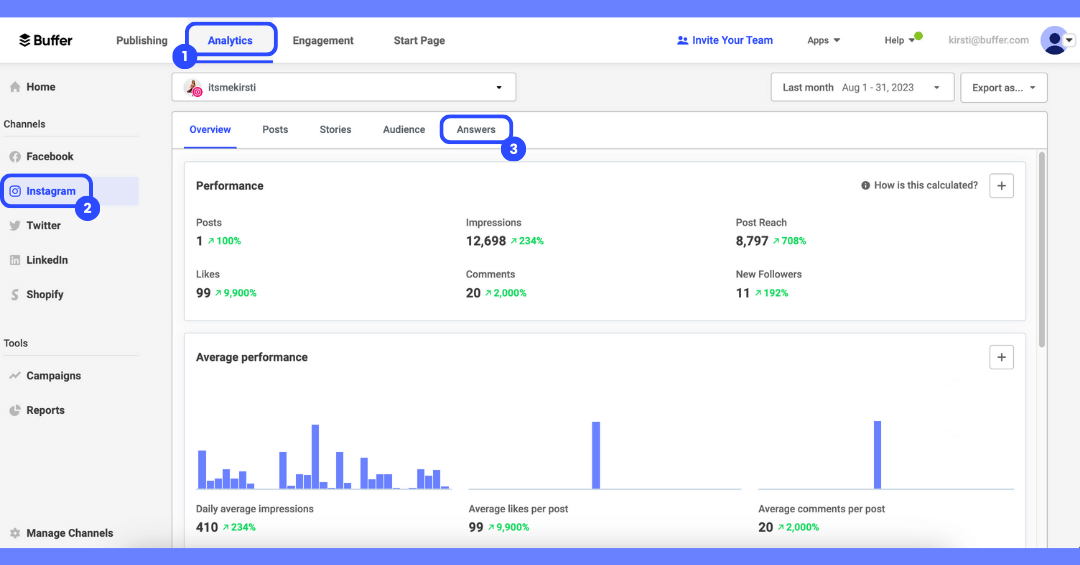Open the Help dropdown
The height and width of the screenshot is (565, 1080).
pos(900,41)
